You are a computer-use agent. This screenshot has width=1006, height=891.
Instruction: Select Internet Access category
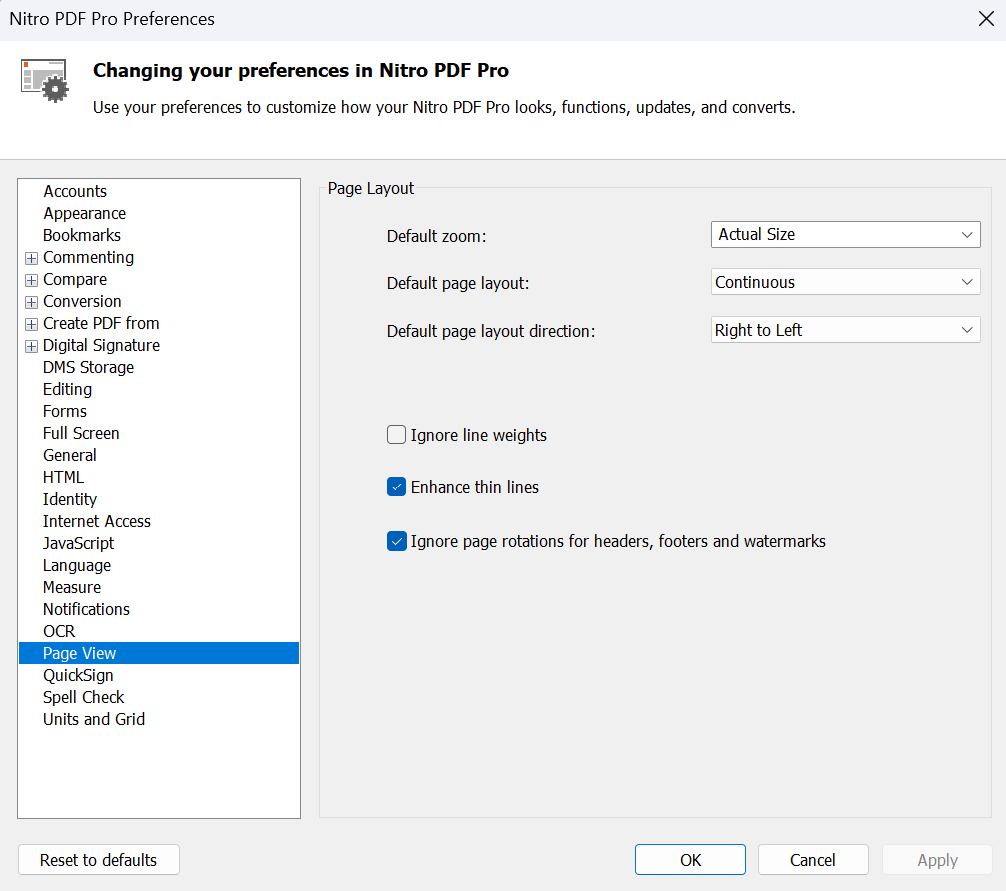coord(97,521)
